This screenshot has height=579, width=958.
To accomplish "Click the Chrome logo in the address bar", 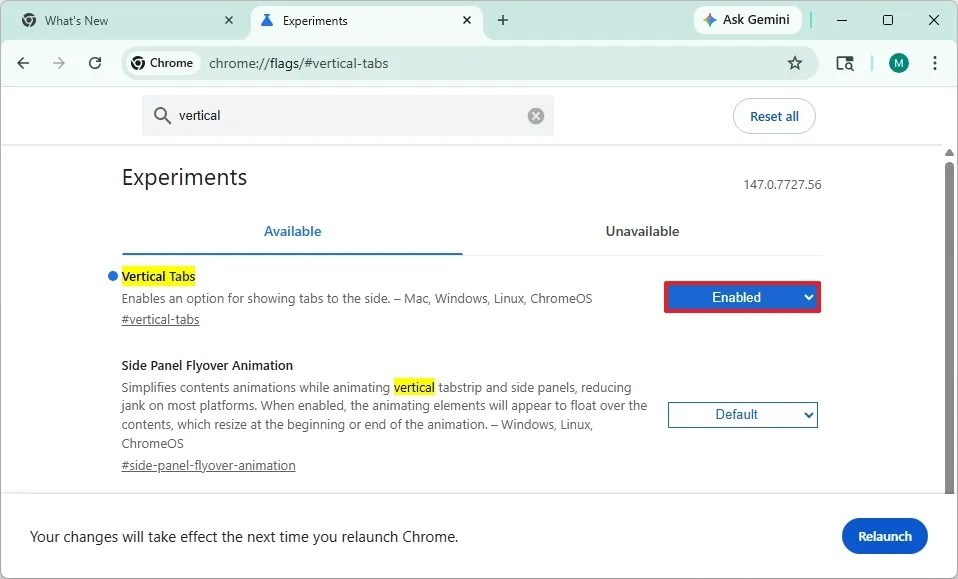I will pyautogui.click(x=139, y=62).
